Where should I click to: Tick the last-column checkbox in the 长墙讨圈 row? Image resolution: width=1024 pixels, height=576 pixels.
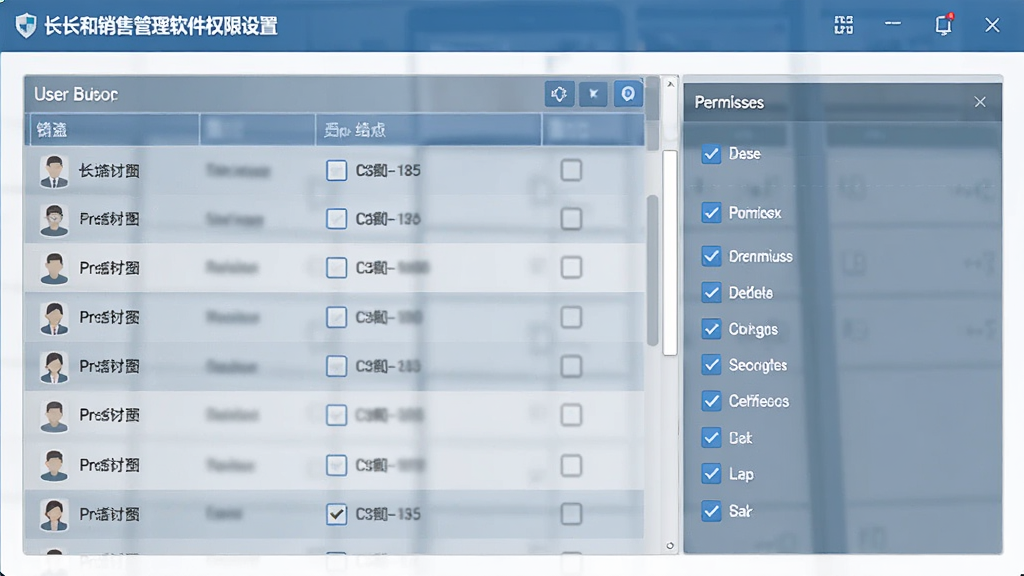pyautogui.click(x=571, y=170)
